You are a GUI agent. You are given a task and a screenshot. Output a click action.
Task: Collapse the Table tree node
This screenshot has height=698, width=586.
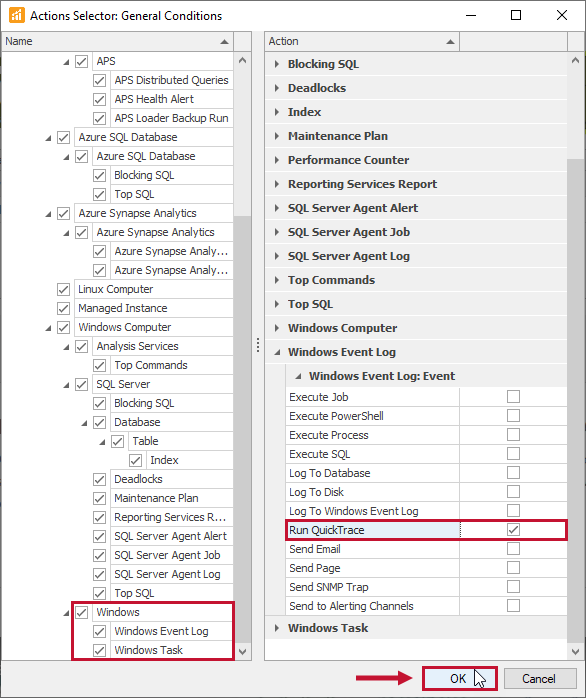click(x=102, y=442)
